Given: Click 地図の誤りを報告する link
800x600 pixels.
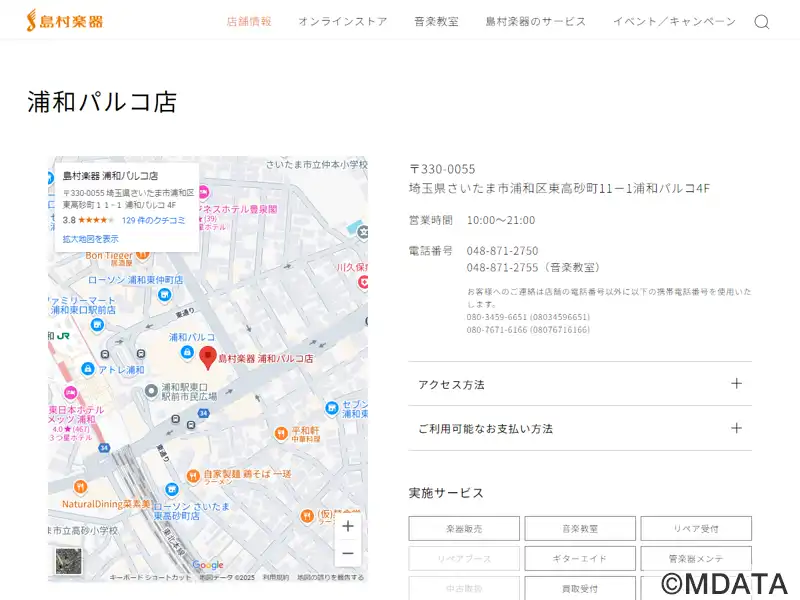Looking at the screenshot, I should pos(331,578).
